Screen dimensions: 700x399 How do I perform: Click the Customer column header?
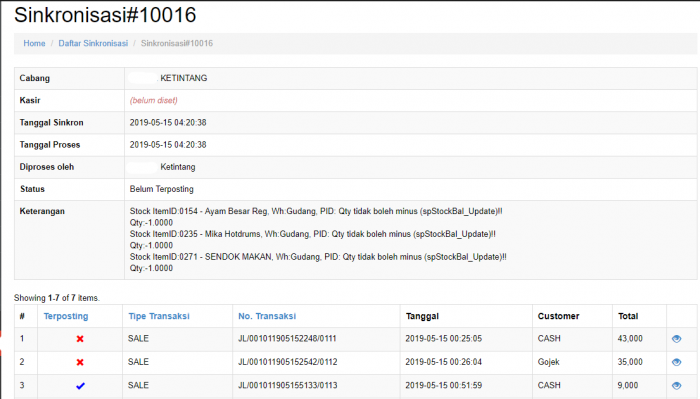coord(558,316)
